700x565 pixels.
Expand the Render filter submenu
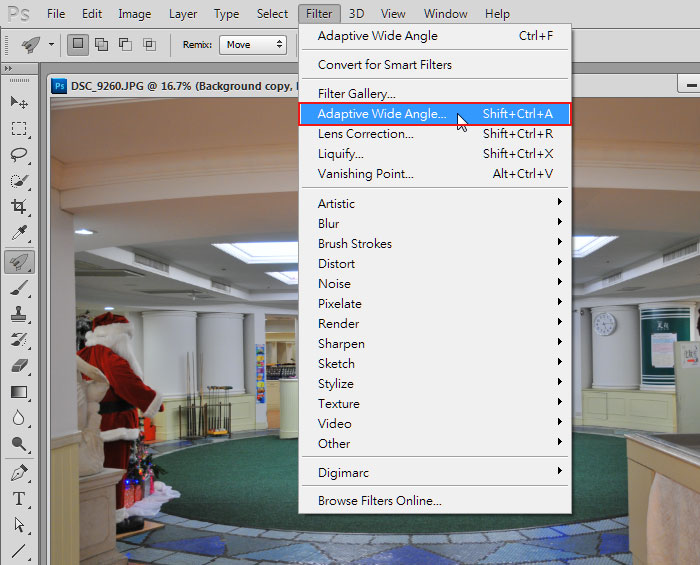coord(434,324)
